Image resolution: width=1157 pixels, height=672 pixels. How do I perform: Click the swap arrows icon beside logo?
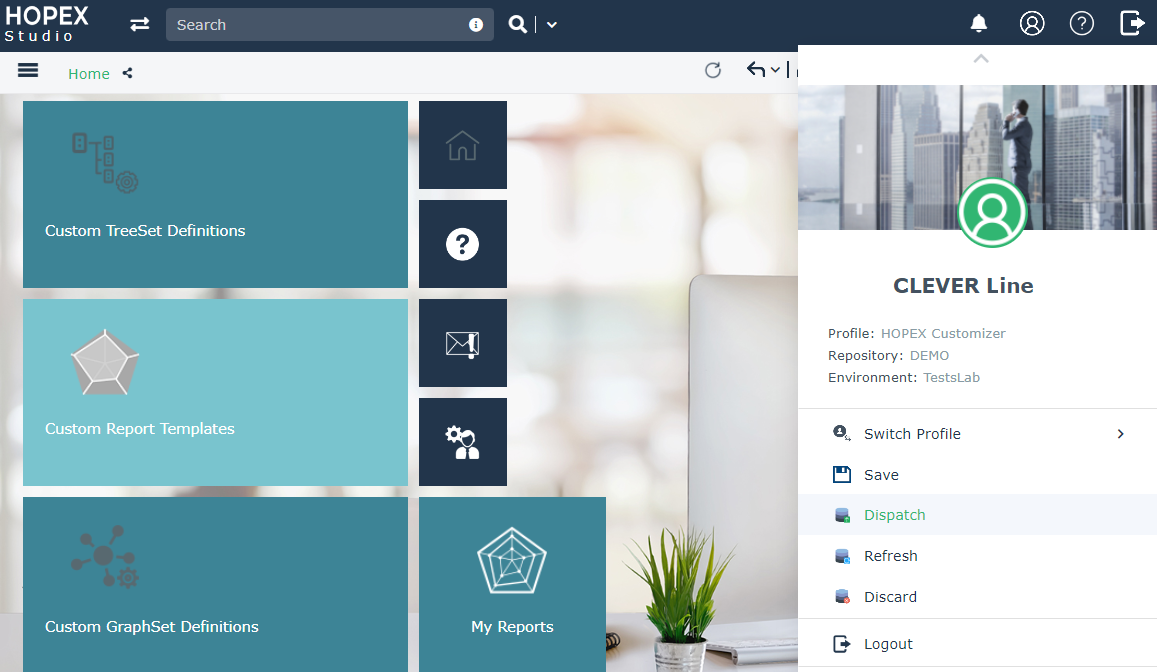[140, 24]
